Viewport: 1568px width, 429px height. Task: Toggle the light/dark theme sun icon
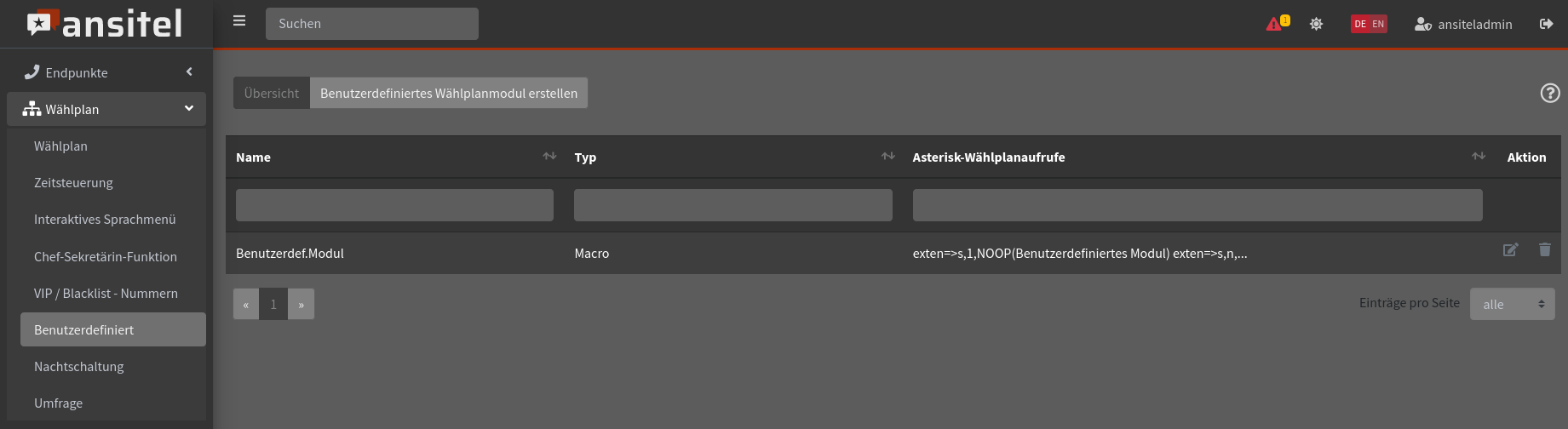tap(1316, 24)
